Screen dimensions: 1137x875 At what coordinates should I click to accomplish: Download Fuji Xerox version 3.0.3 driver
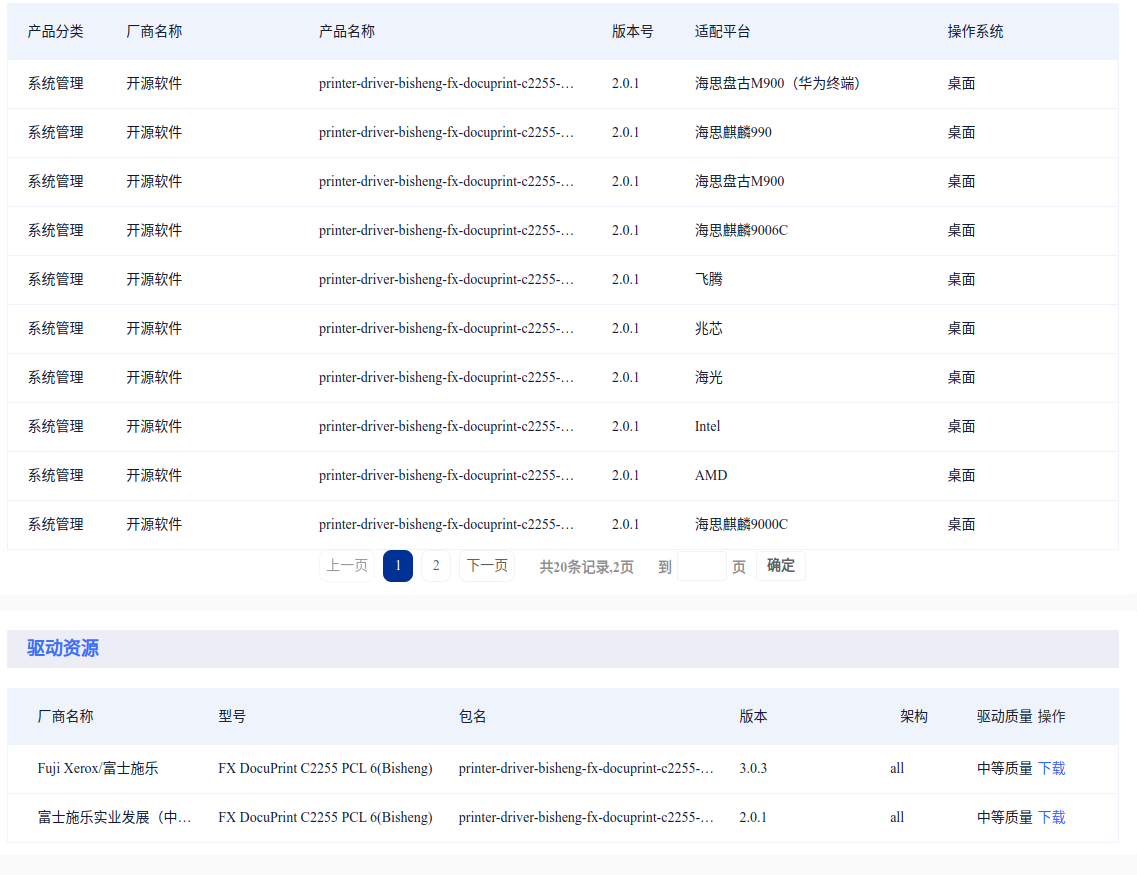1051,768
